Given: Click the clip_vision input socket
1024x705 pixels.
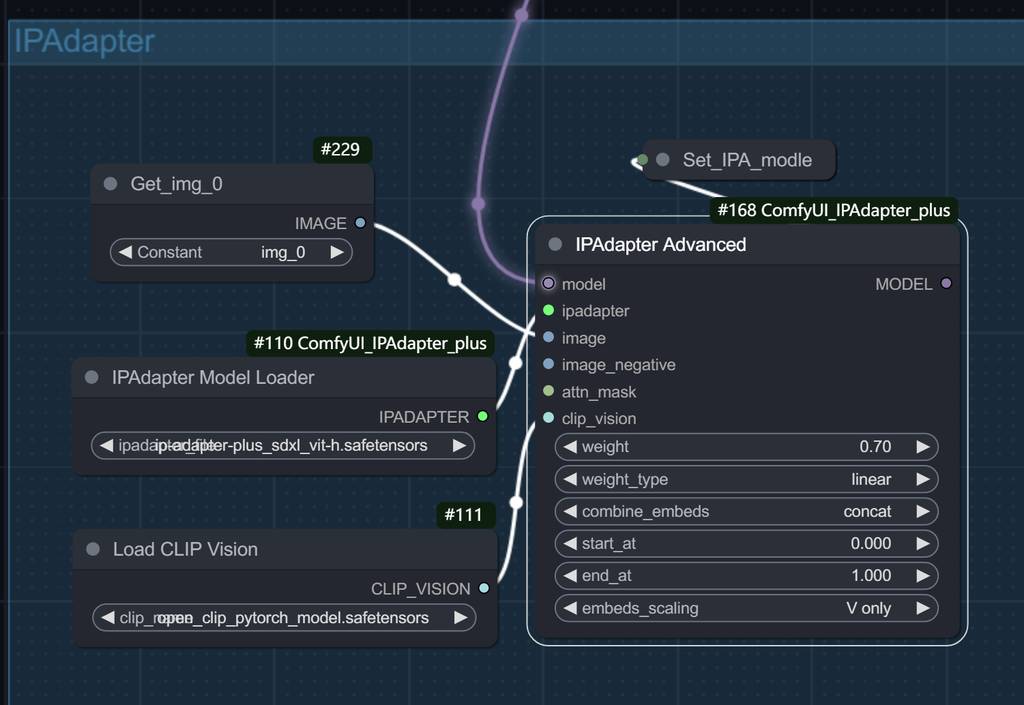Looking at the screenshot, I should click(548, 419).
